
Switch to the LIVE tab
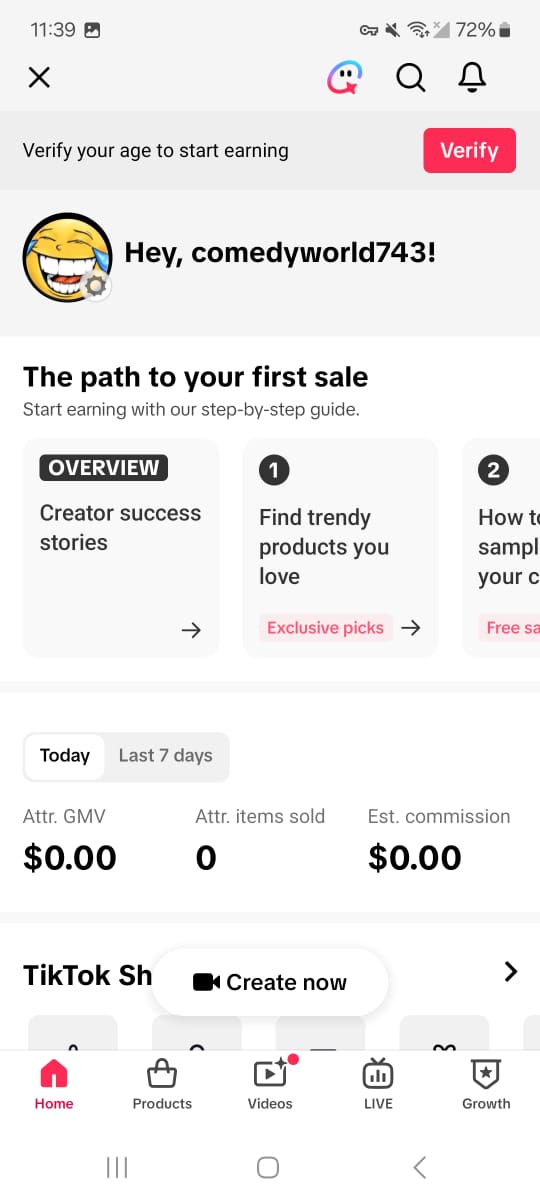point(378,1084)
